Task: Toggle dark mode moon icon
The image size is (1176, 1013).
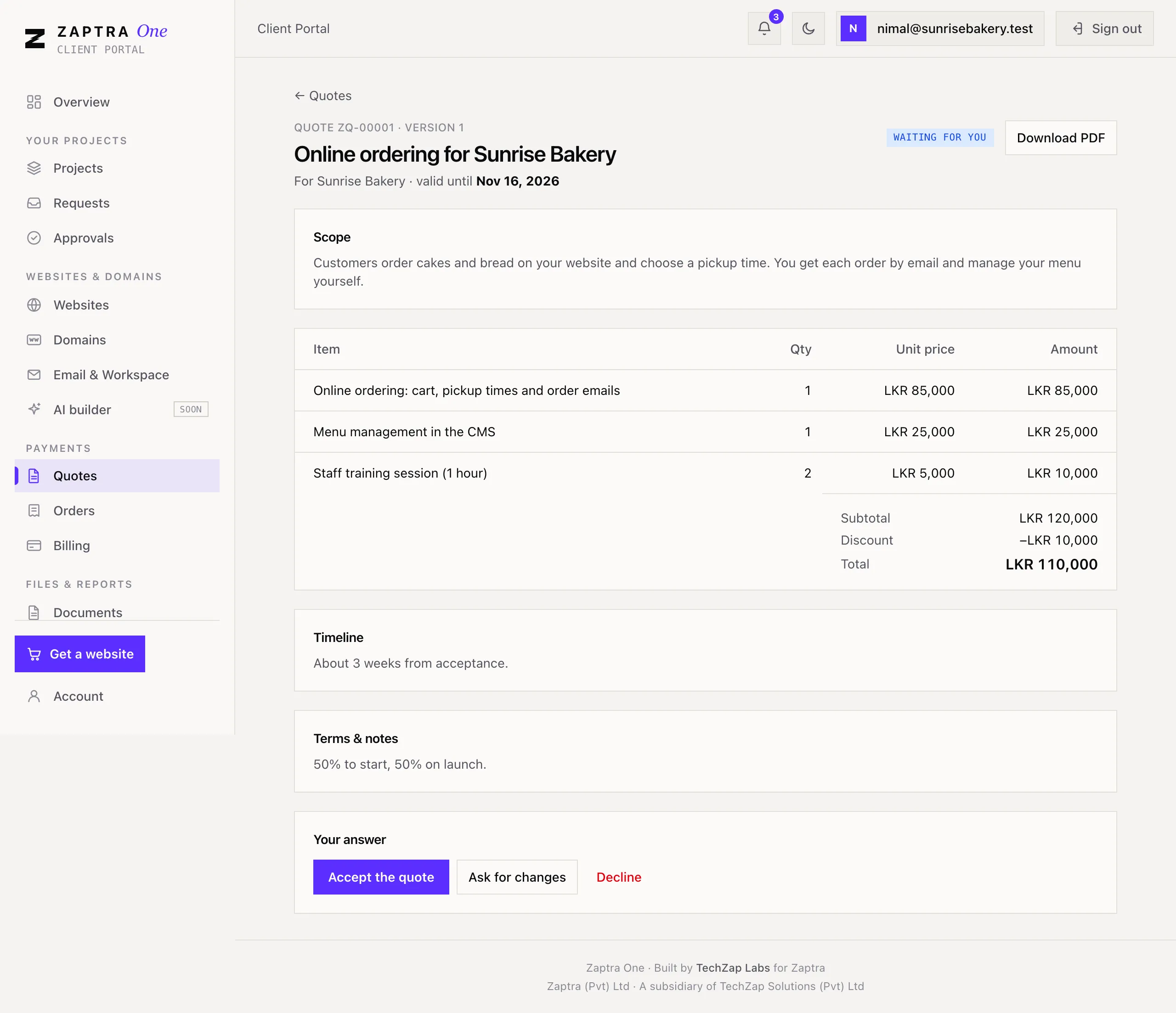Action: pyautogui.click(x=808, y=28)
